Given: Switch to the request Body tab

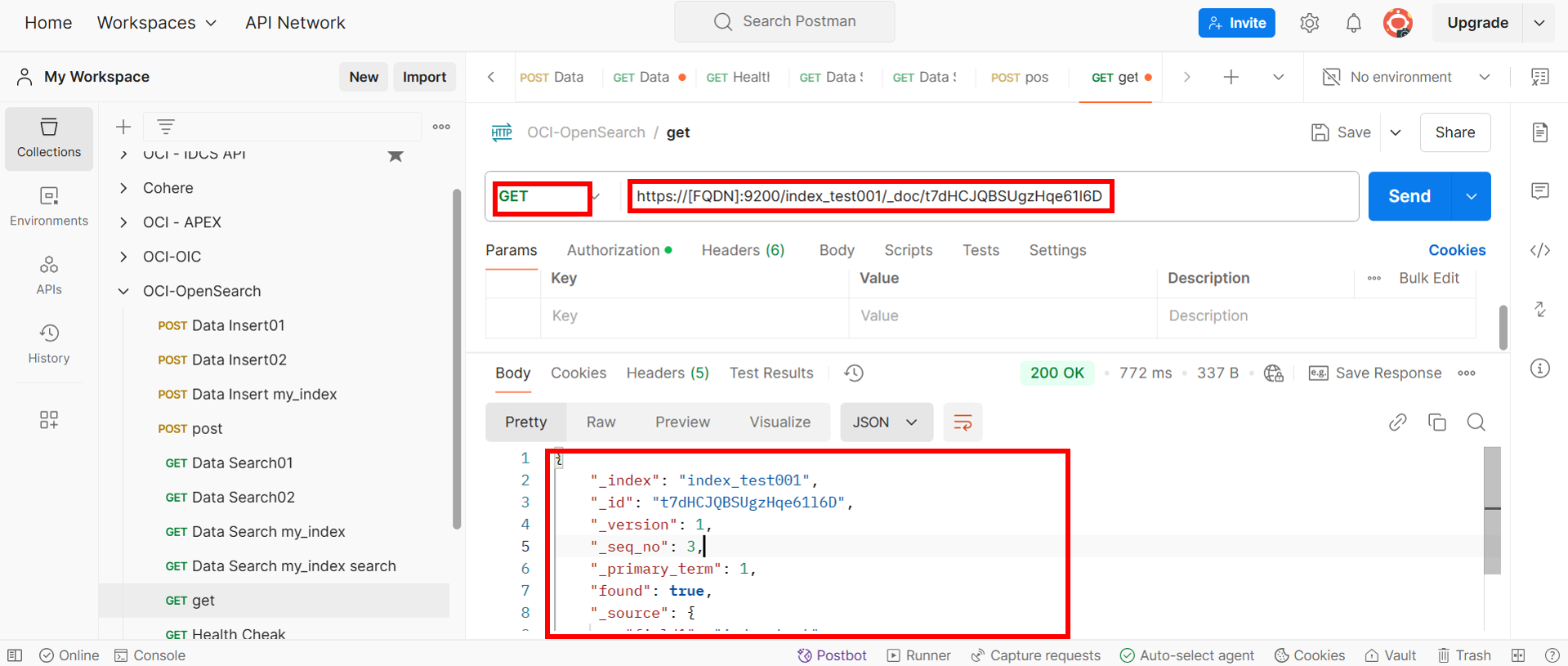Looking at the screenshot, I should [x=837, y=250].
